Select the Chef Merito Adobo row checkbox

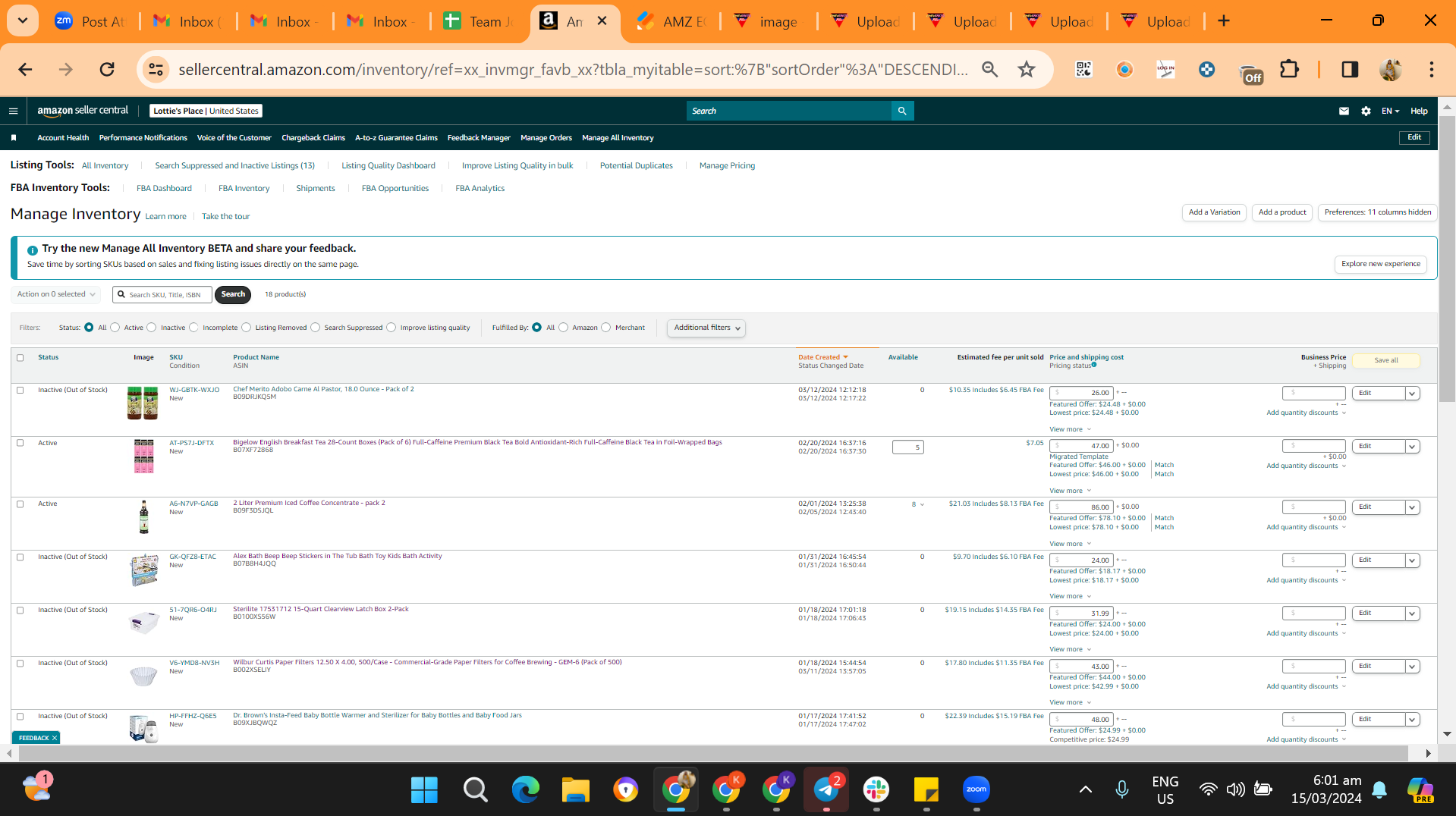tap(20, 391)
